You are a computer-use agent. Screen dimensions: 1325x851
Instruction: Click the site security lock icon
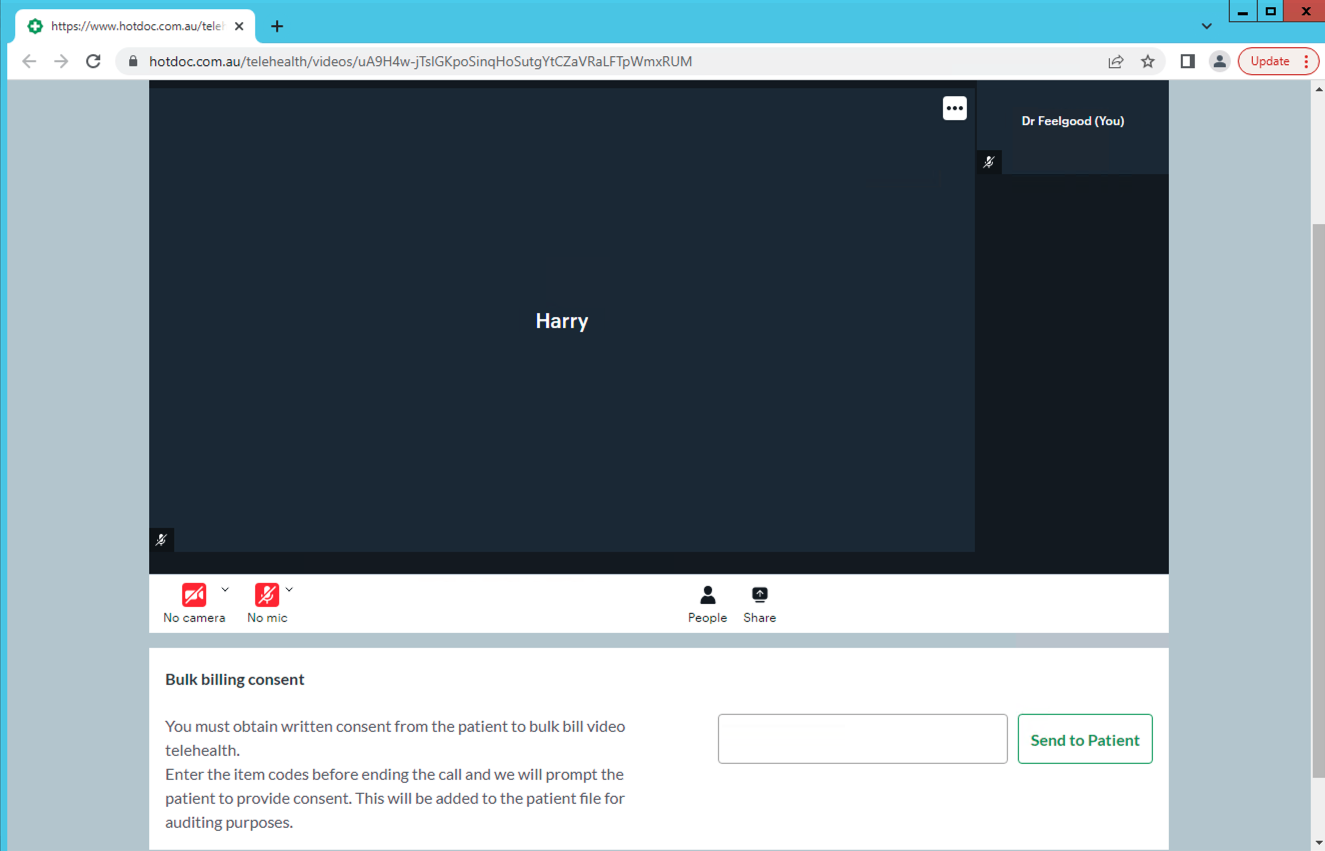click(x=132, y=61)
